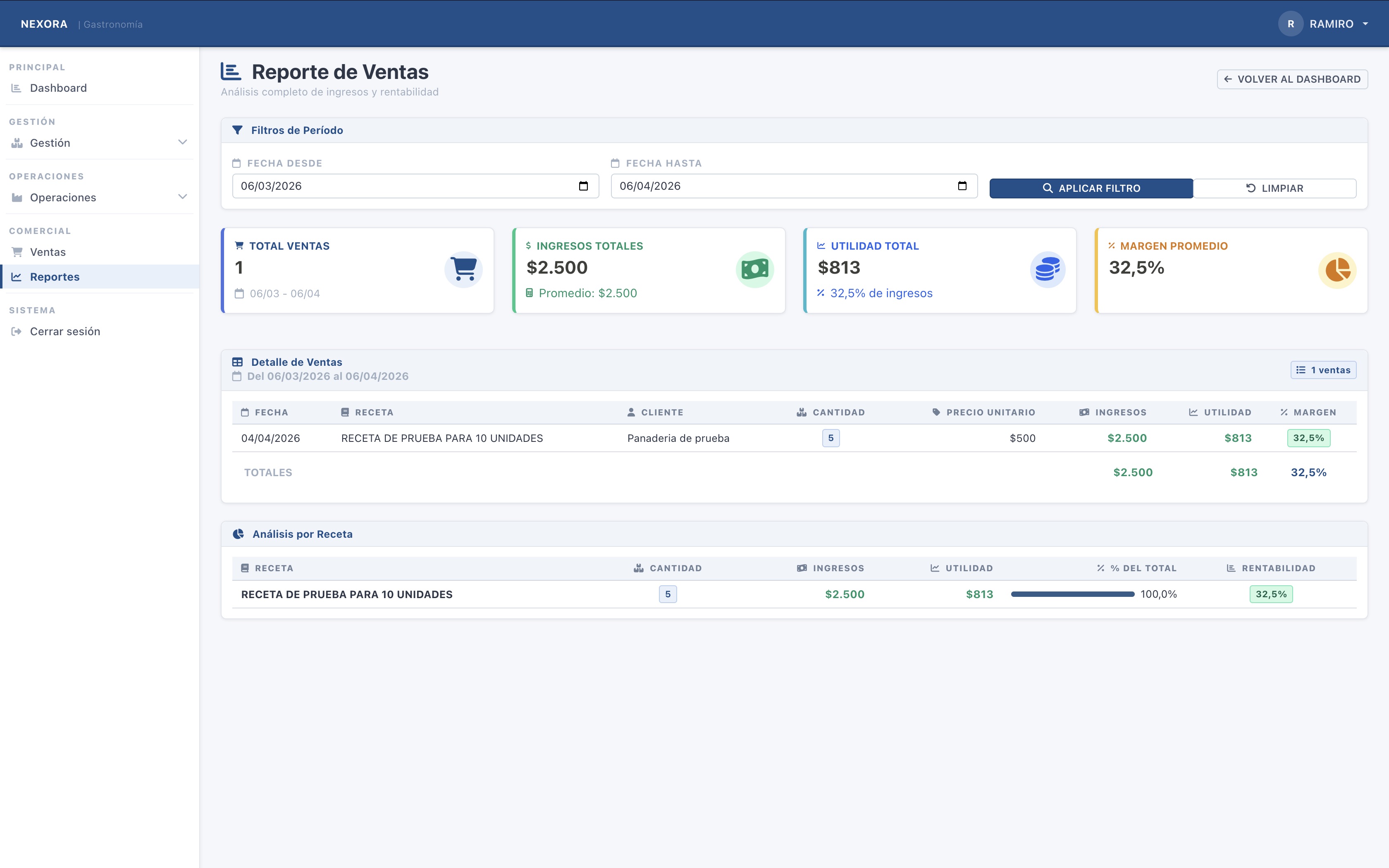Click the Aplicar Filtro button

point(1091,188)
